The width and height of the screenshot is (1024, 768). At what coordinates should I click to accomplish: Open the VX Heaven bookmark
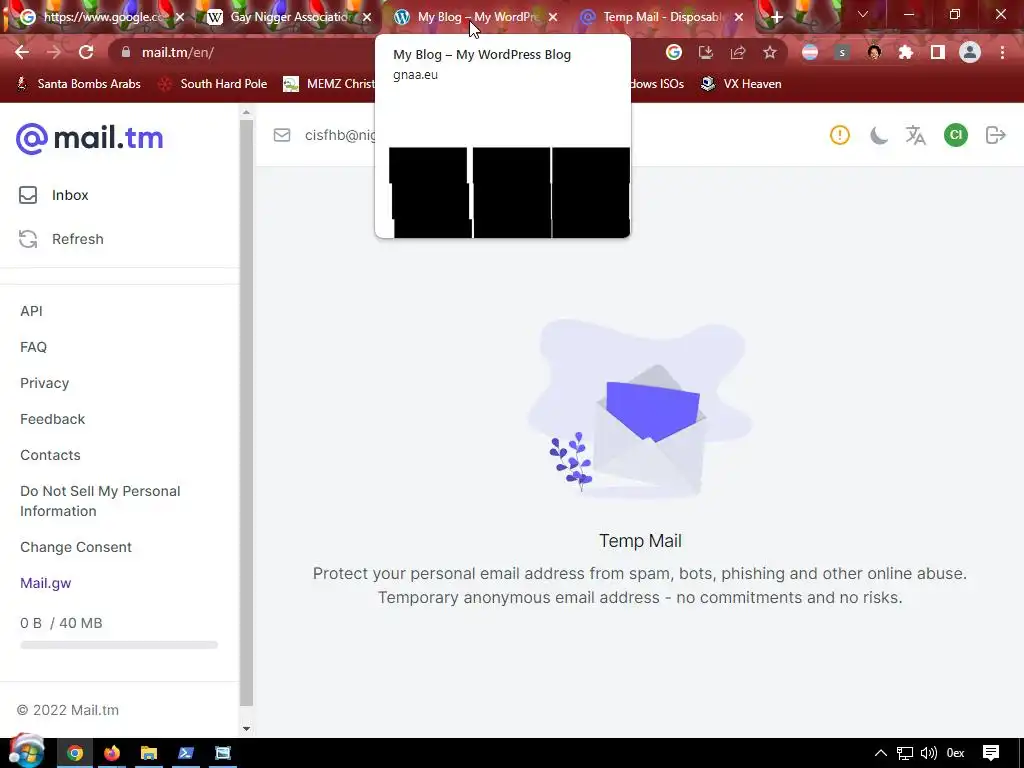(x=741, y=84)
